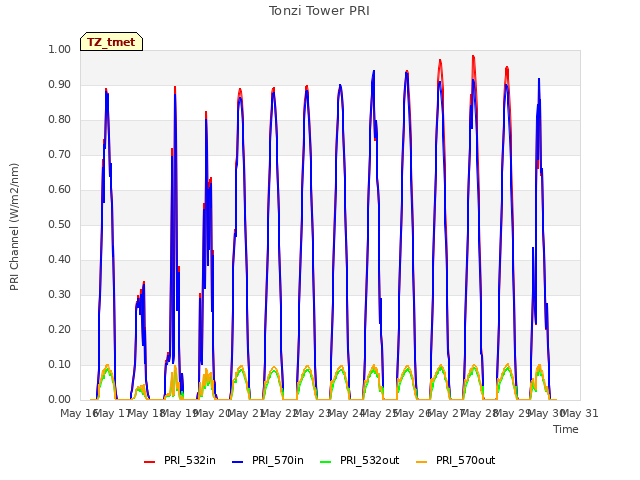Click the 0.20 y-axis tick label
This screenshot has height=480, width=640.
point(60,329)
